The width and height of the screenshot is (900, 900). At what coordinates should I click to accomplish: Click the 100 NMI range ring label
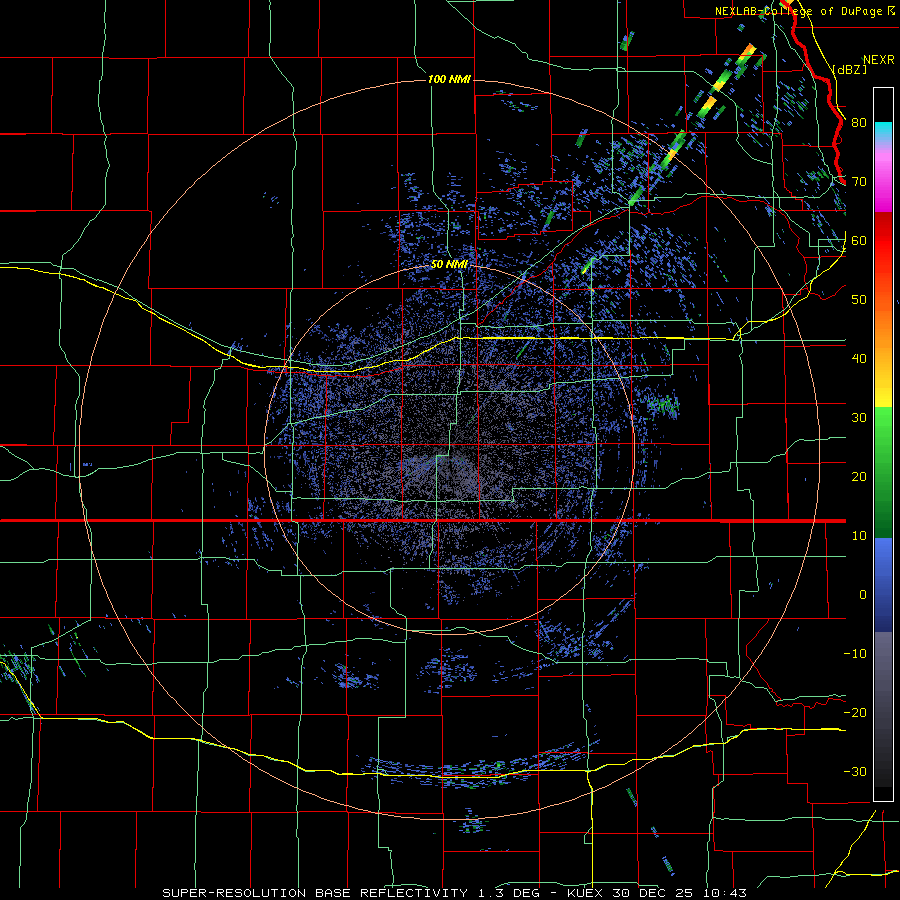pyautogui.click(x=449, y=79)
